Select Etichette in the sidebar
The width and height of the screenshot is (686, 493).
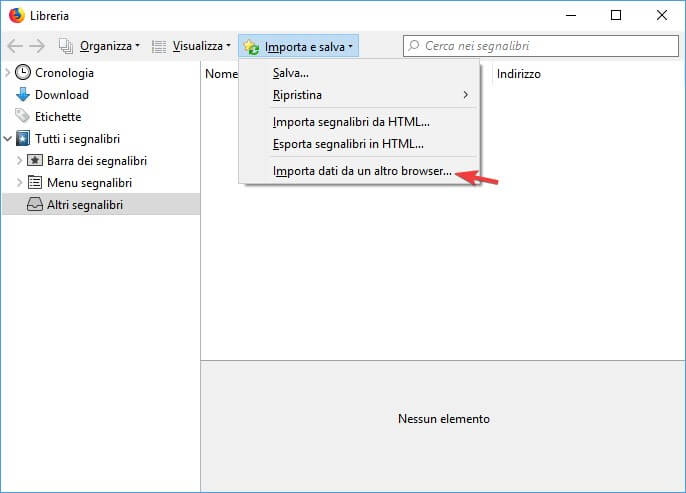(x=58, y=117)
